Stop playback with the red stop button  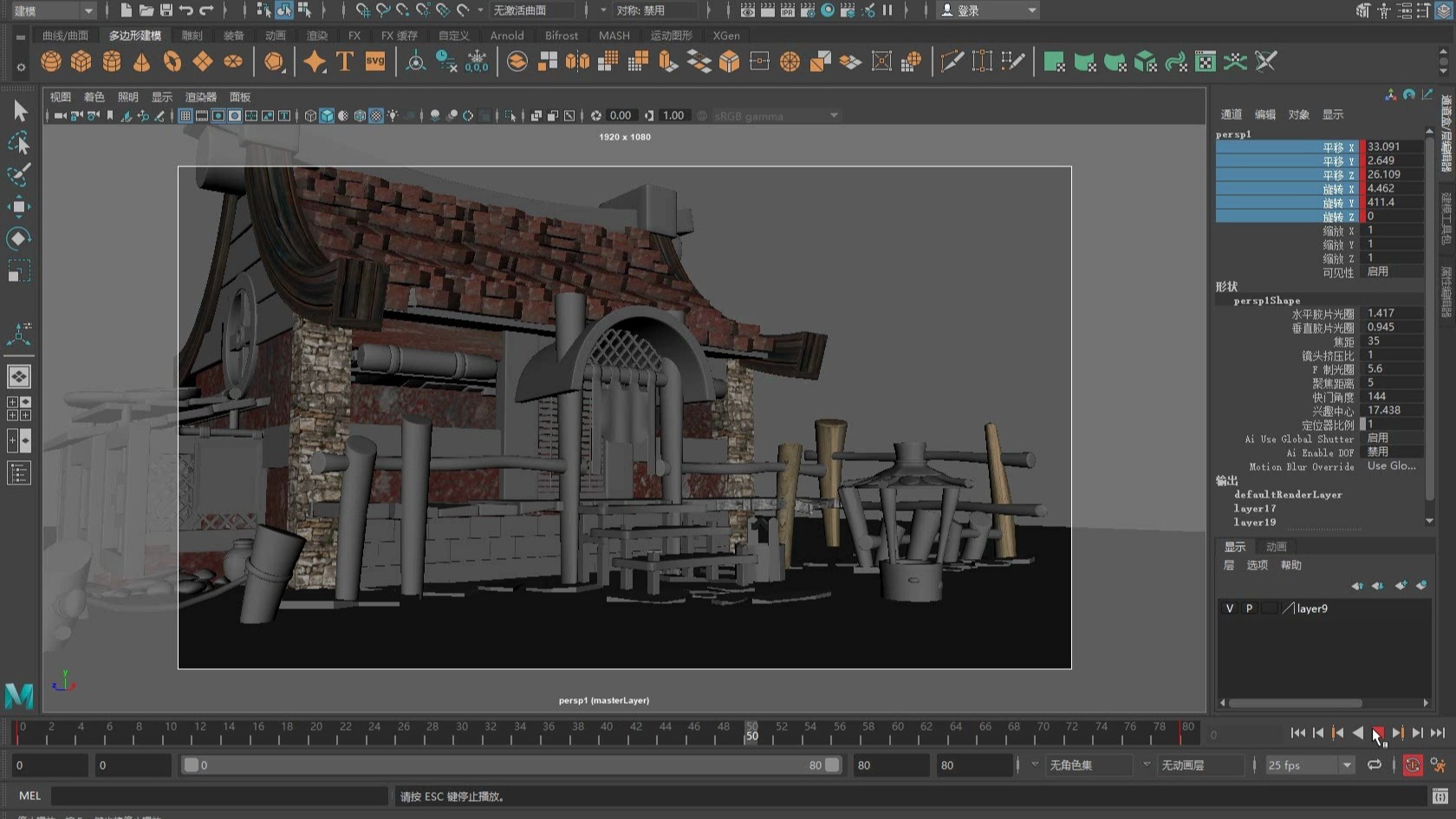(x=1377, y=733)
